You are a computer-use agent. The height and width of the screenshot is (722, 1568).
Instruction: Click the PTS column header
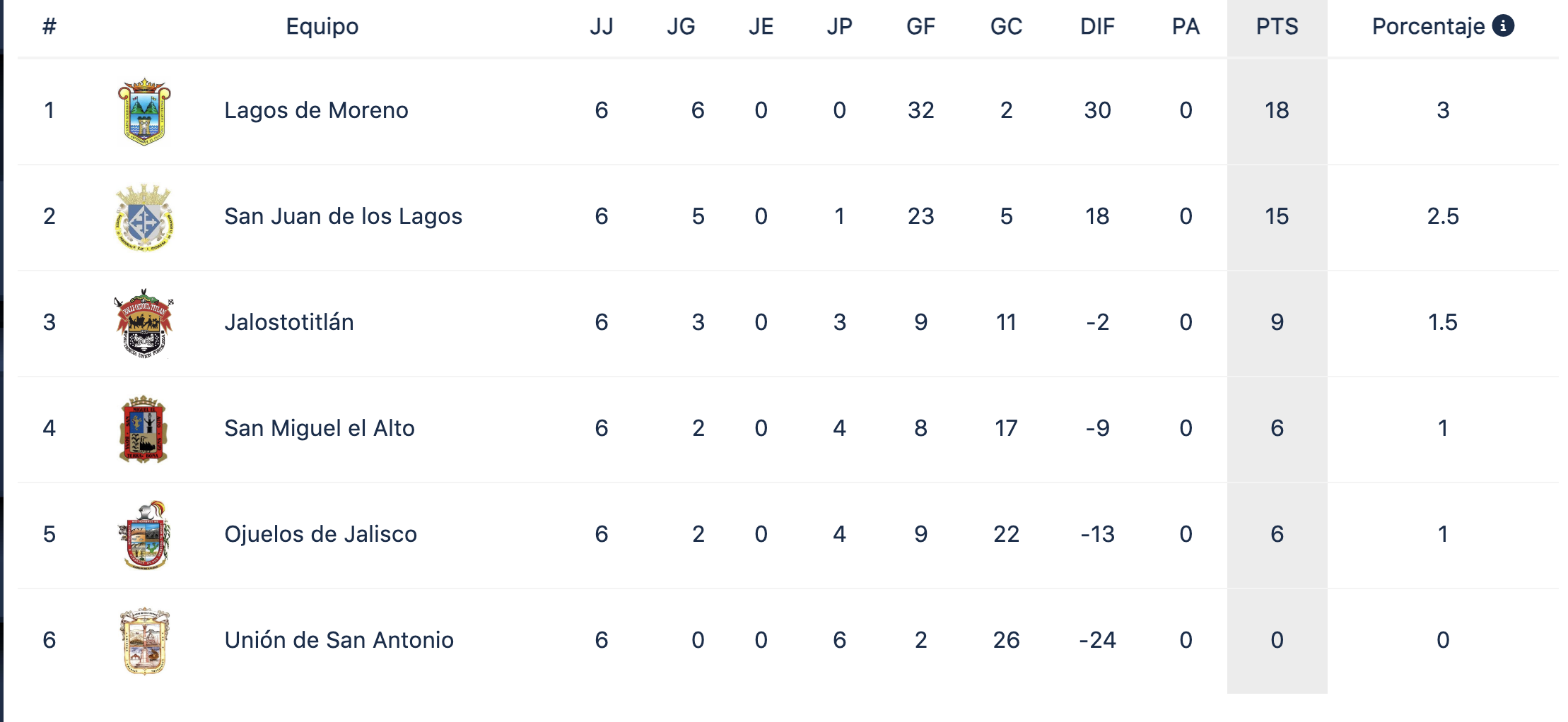(1277, 27)
